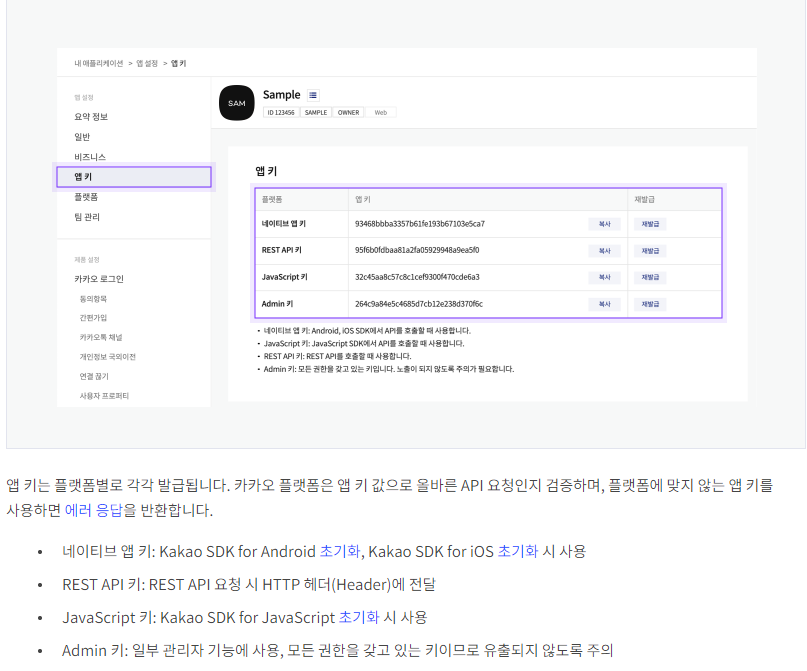Select 앱 키 sidebar item
807x671 pixels.
click(x=134, y=176)
